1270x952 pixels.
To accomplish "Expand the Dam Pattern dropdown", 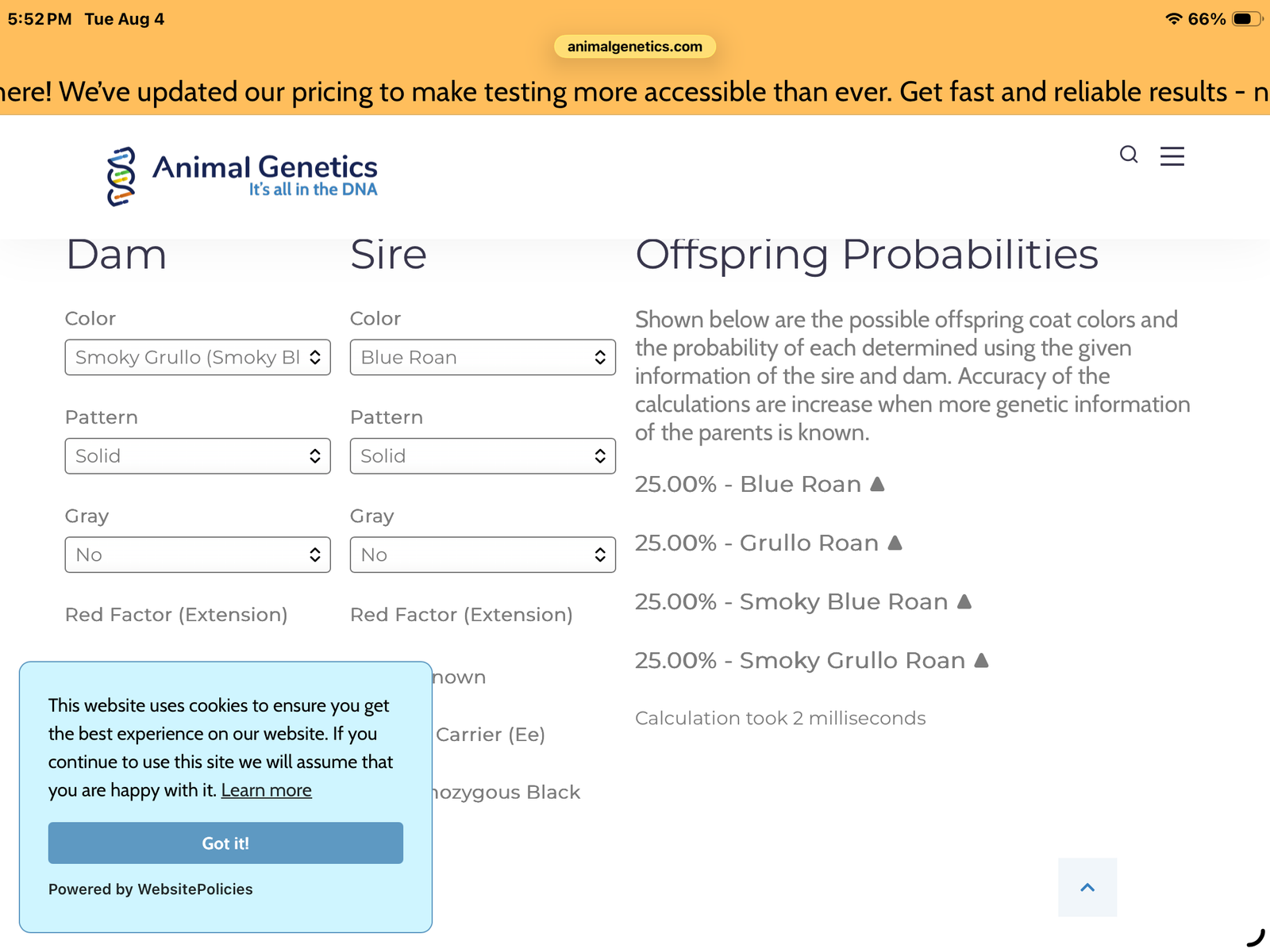I will click(198, 455).
